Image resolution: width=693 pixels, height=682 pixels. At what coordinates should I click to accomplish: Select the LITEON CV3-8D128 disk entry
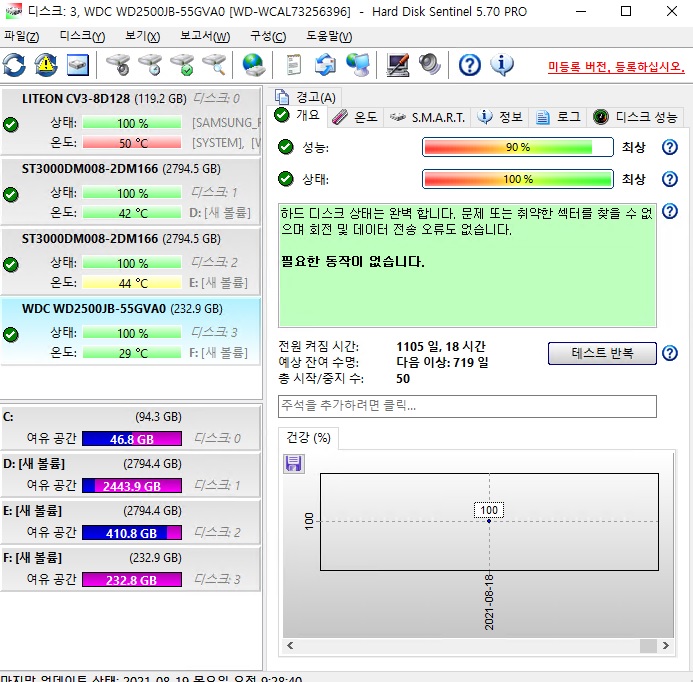pyautogui.click(x=131, y=121)
